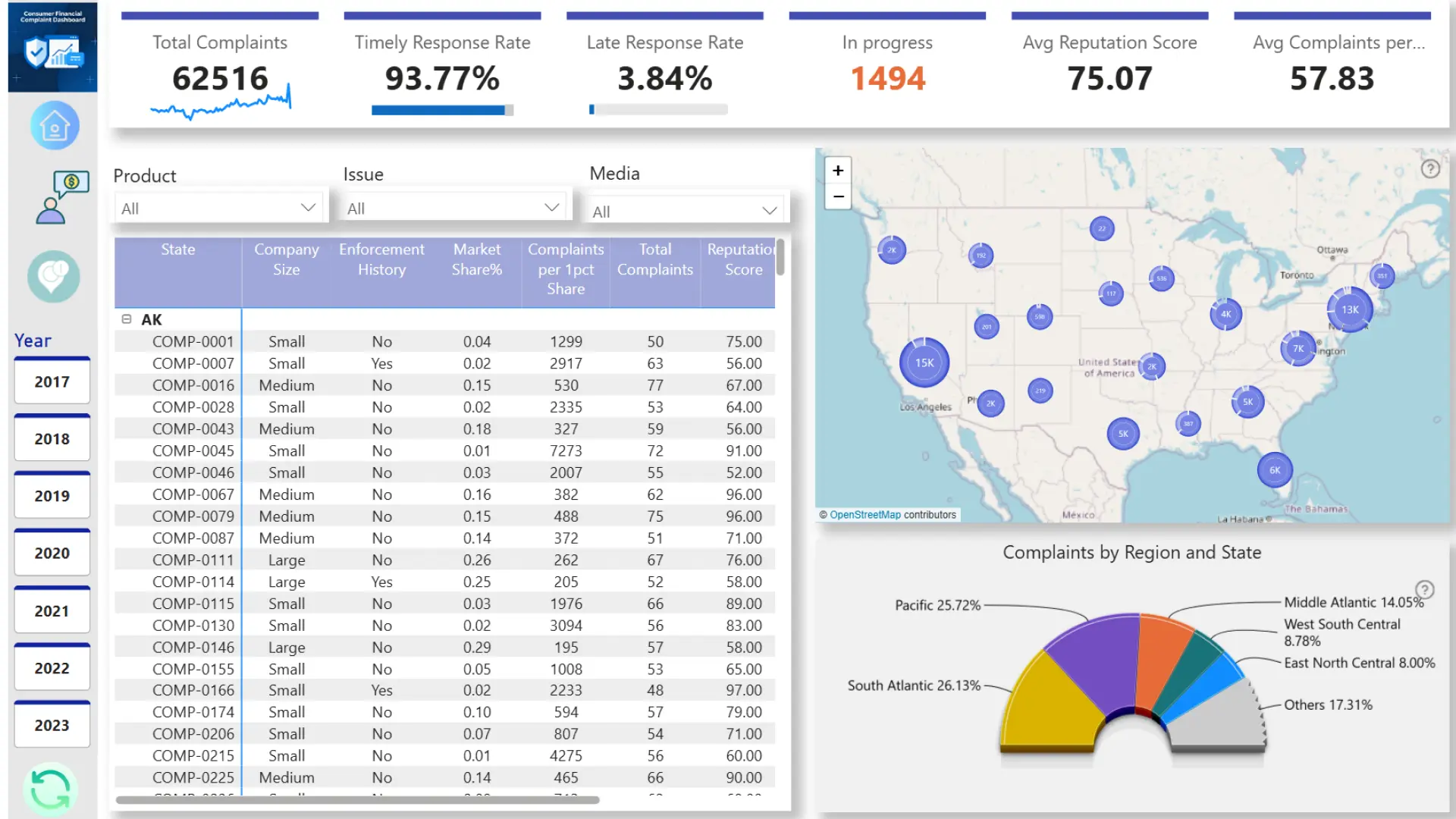1456x819 pixels.
Task: Open the pie chart page icon
Action: 53,276
